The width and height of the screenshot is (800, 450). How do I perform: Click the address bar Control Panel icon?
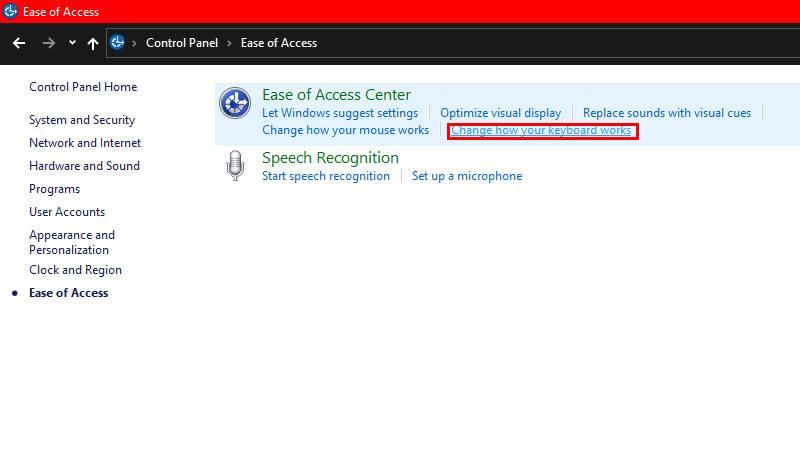(x=117, y=42)
